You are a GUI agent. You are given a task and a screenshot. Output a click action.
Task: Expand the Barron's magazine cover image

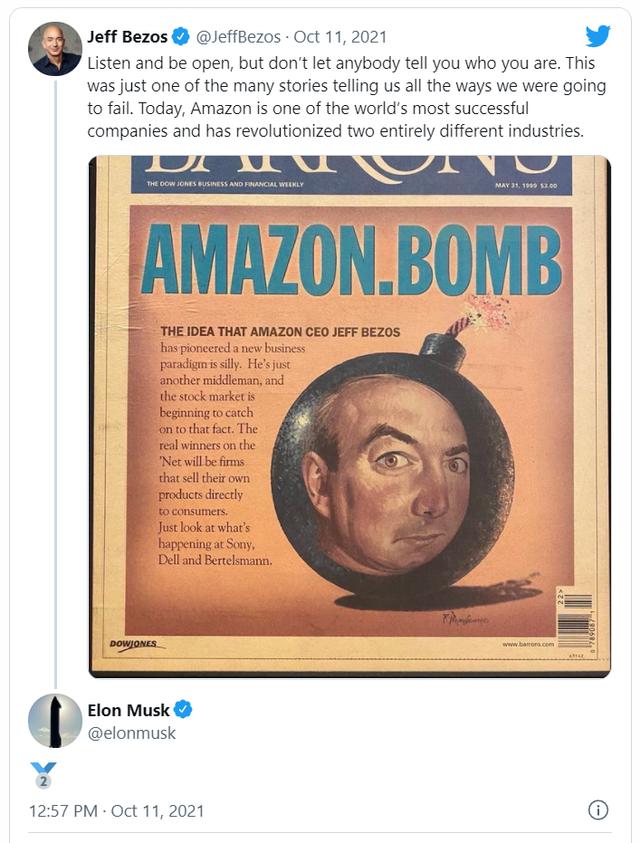(349, 416)
